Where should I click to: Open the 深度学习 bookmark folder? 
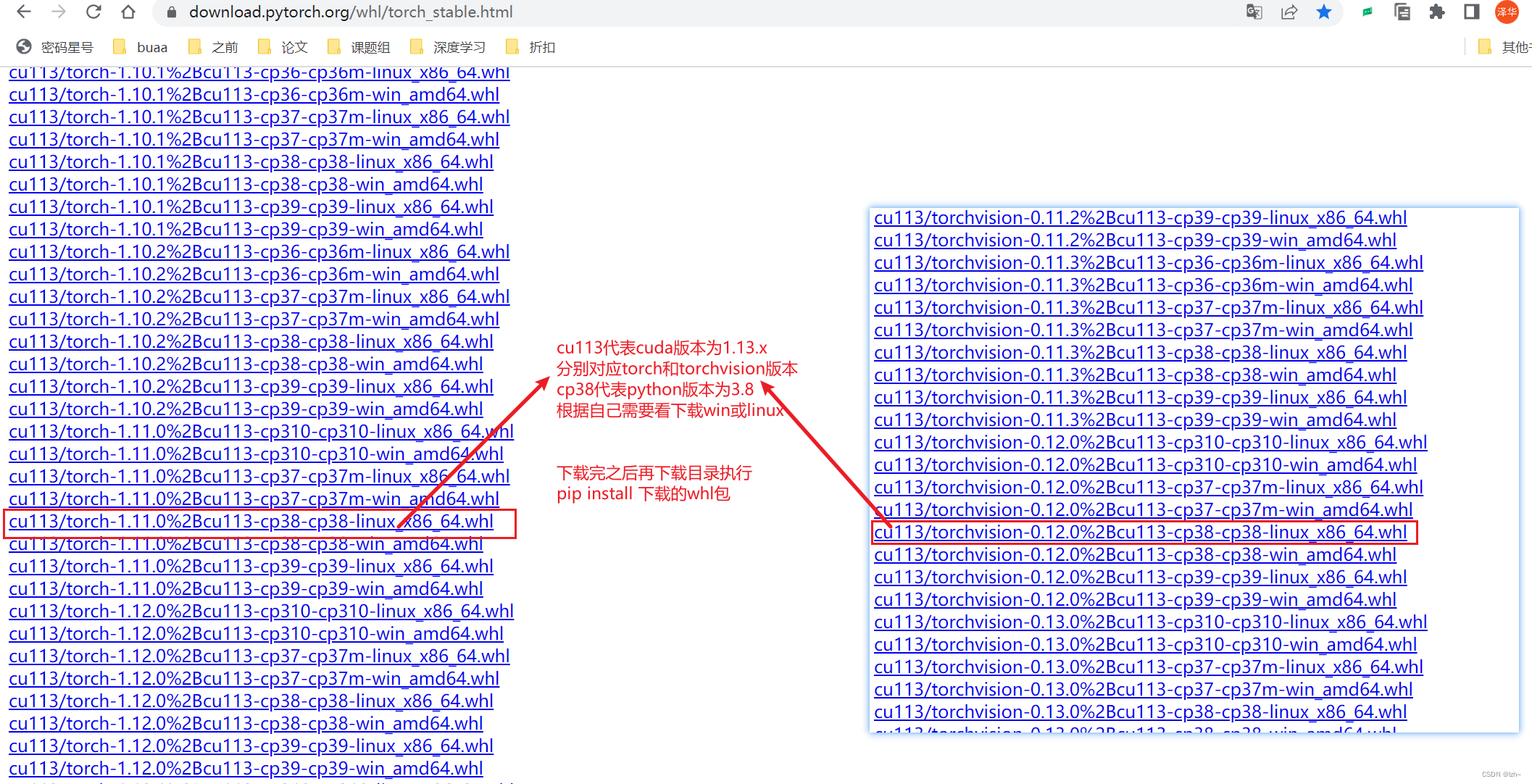click(x=447, y=47)
